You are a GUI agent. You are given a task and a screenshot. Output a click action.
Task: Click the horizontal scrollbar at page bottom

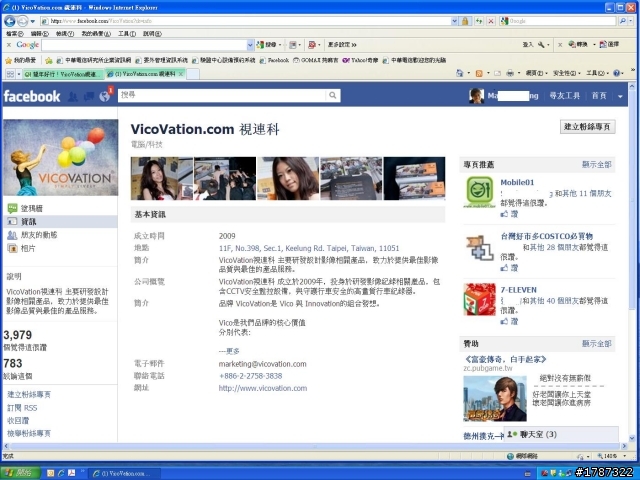click(x=314, y=446)
